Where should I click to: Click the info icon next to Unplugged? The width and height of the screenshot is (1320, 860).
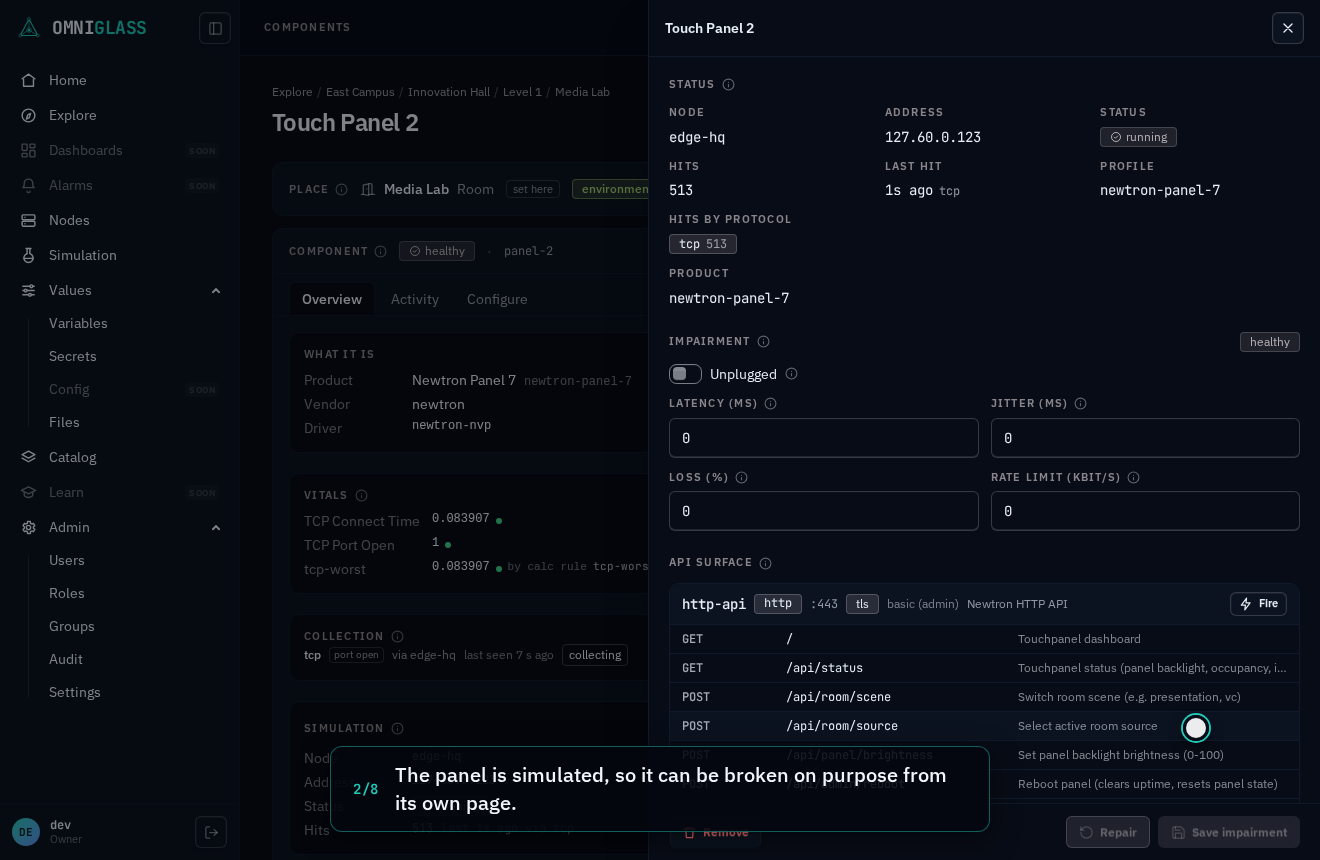[x=791, y=374]
